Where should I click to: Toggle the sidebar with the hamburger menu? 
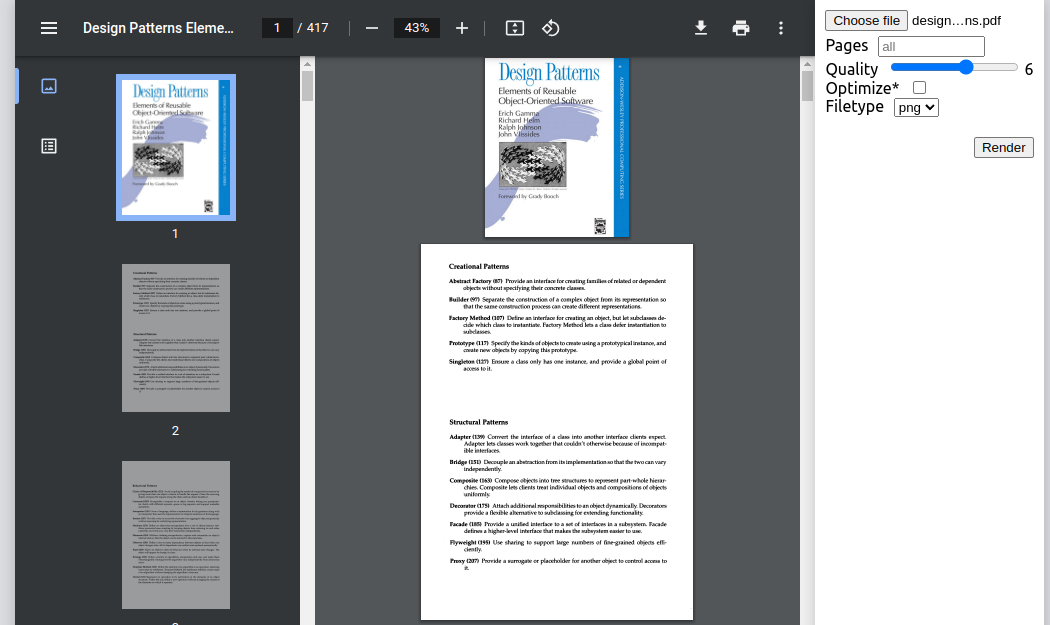coord(48,27)
